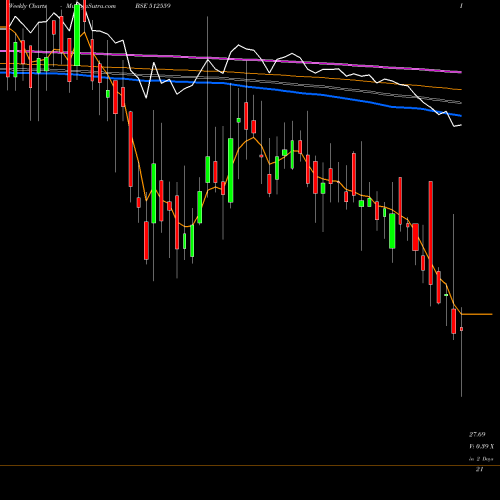This screenshot has width=500, height=500.
Task: Click the MunafaSutra.com site label
Action: tap(91, 6)
